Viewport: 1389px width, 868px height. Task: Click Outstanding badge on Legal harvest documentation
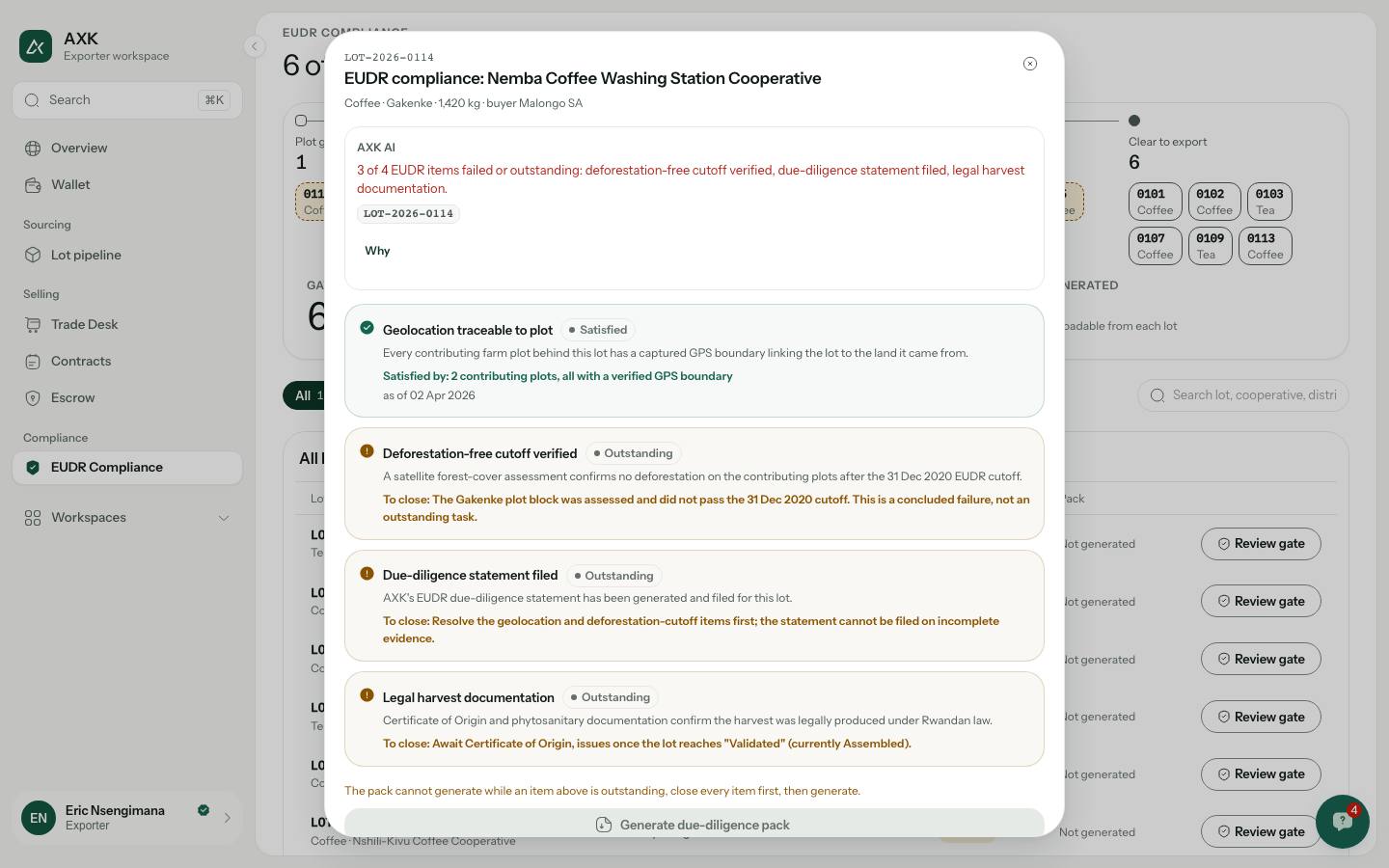pyautogui.click(x=611, y=697)
